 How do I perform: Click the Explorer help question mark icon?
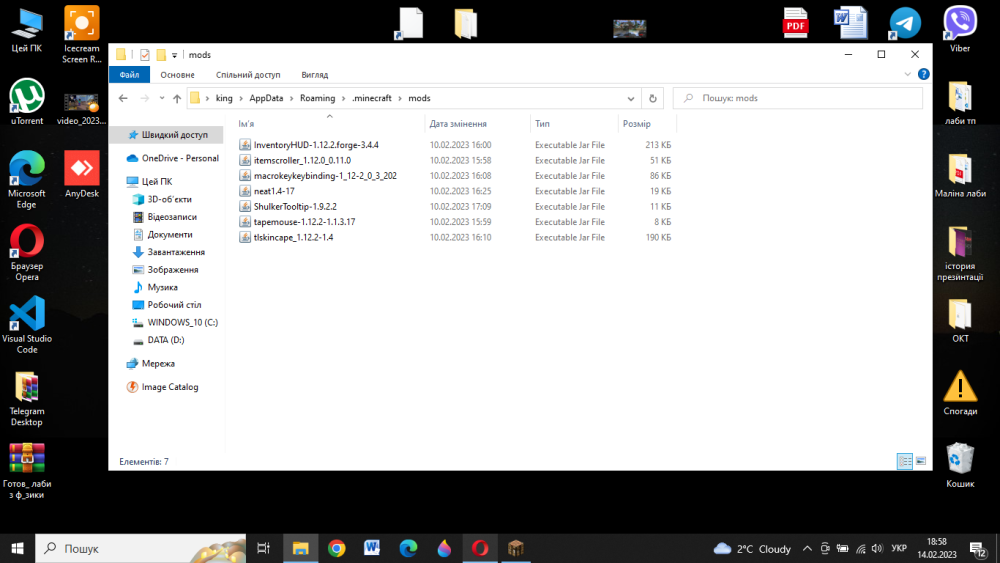click(x=923, y=75)
